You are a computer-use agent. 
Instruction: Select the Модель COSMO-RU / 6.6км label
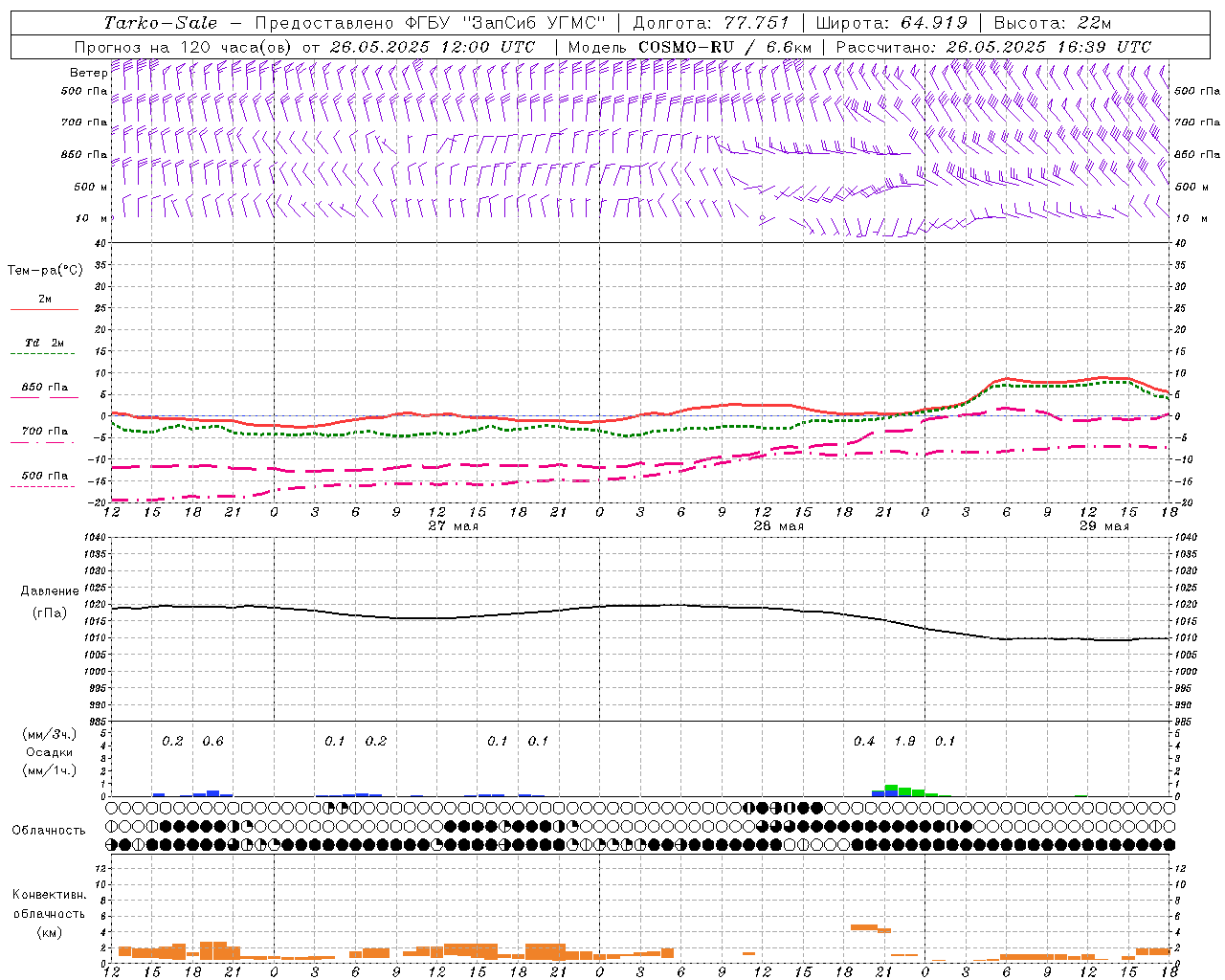[x=689, y=47]
